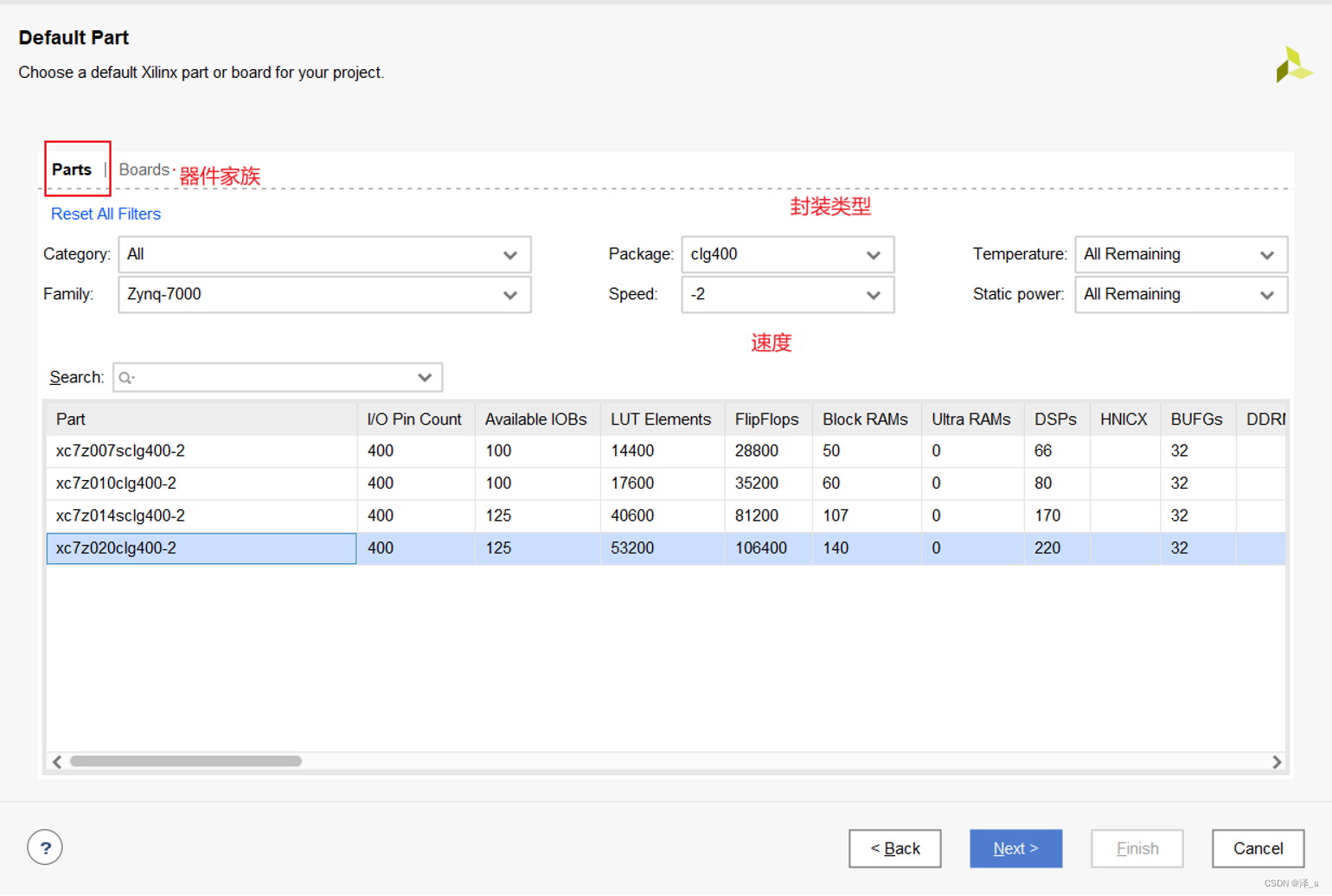
Task: Sort by Part column header
Action: click(x=202, y=419)
